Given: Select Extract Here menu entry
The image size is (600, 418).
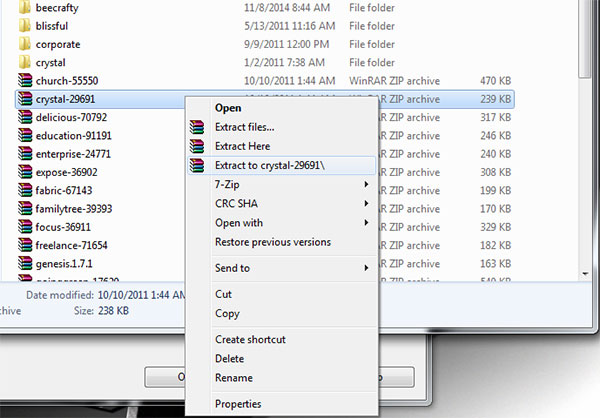Looking at the screenshot, I should 282,146.
